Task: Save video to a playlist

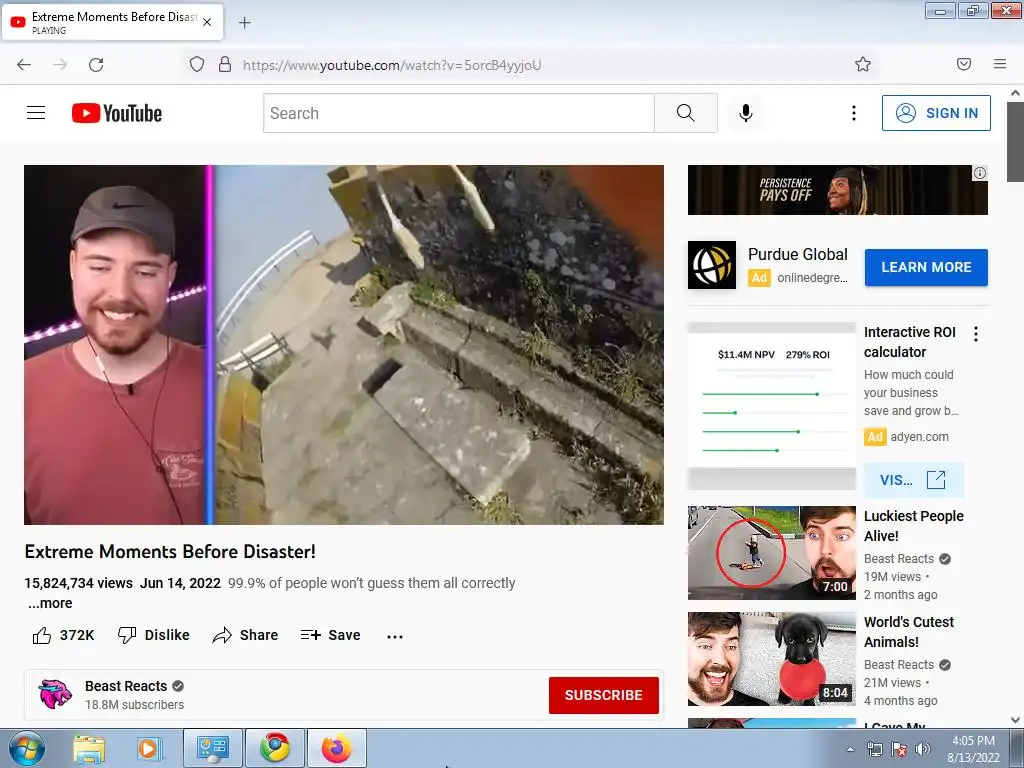Action: [330, 635]
